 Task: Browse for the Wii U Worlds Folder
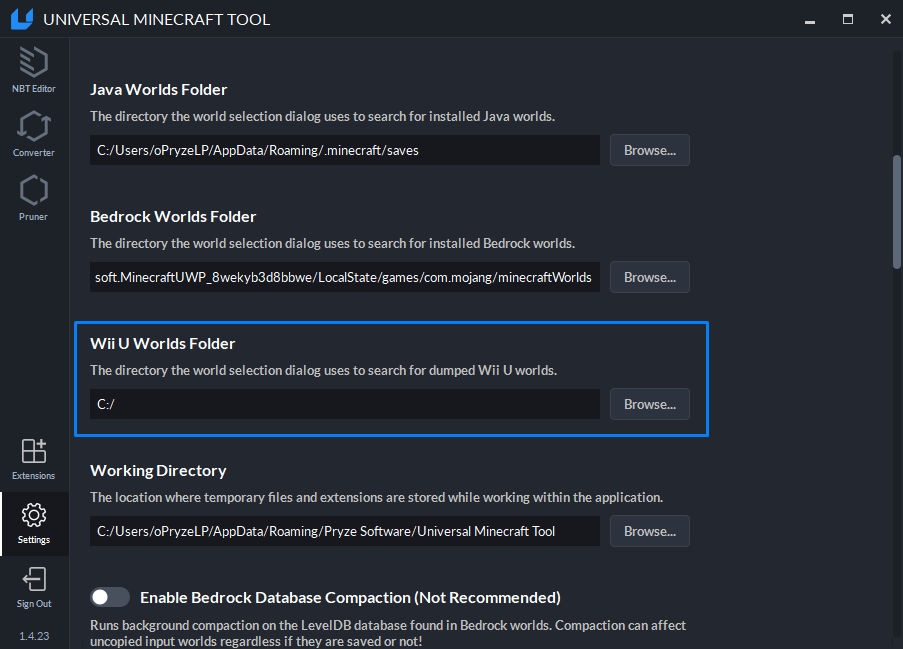point(650,404)
